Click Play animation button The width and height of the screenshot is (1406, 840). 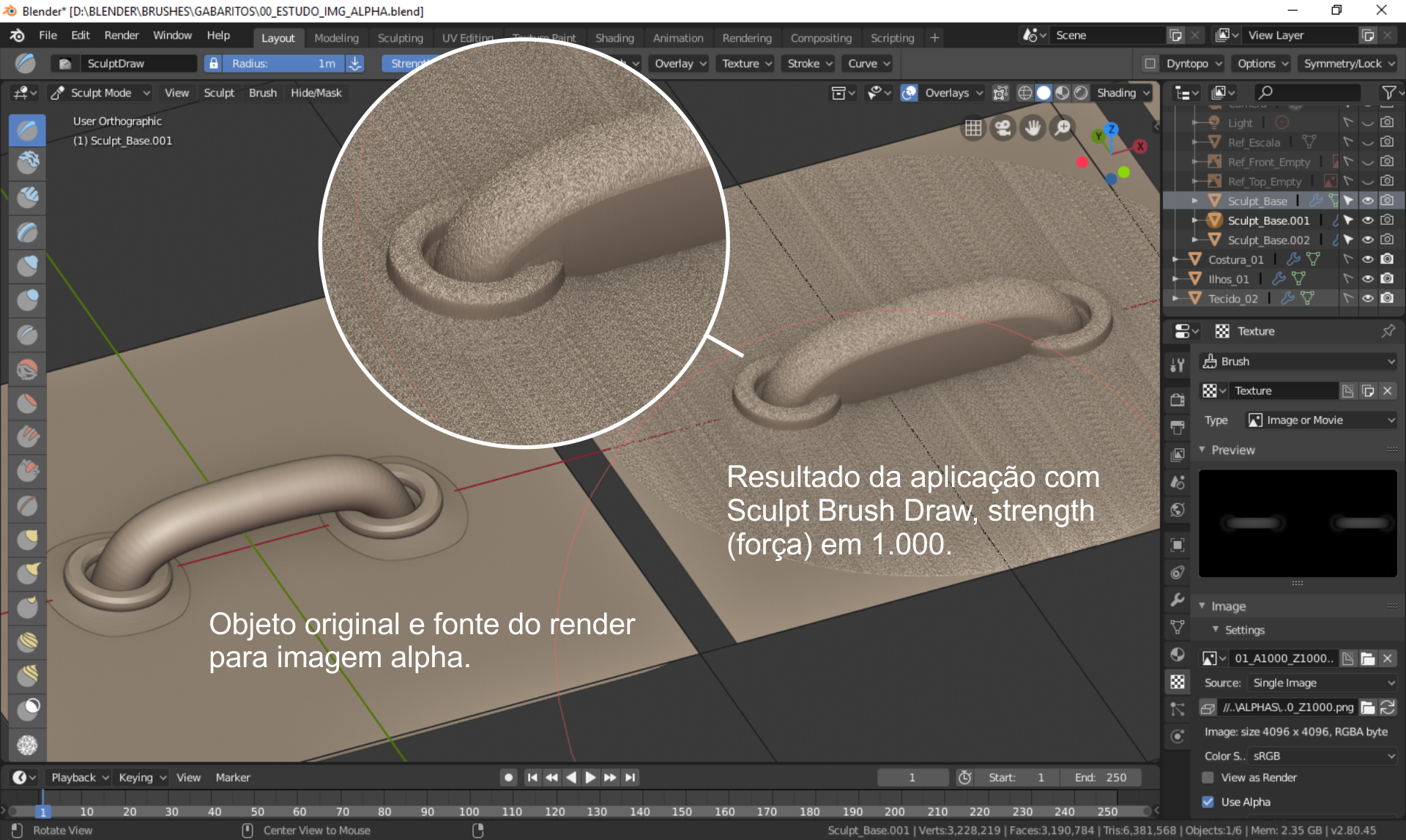[590, 778]
